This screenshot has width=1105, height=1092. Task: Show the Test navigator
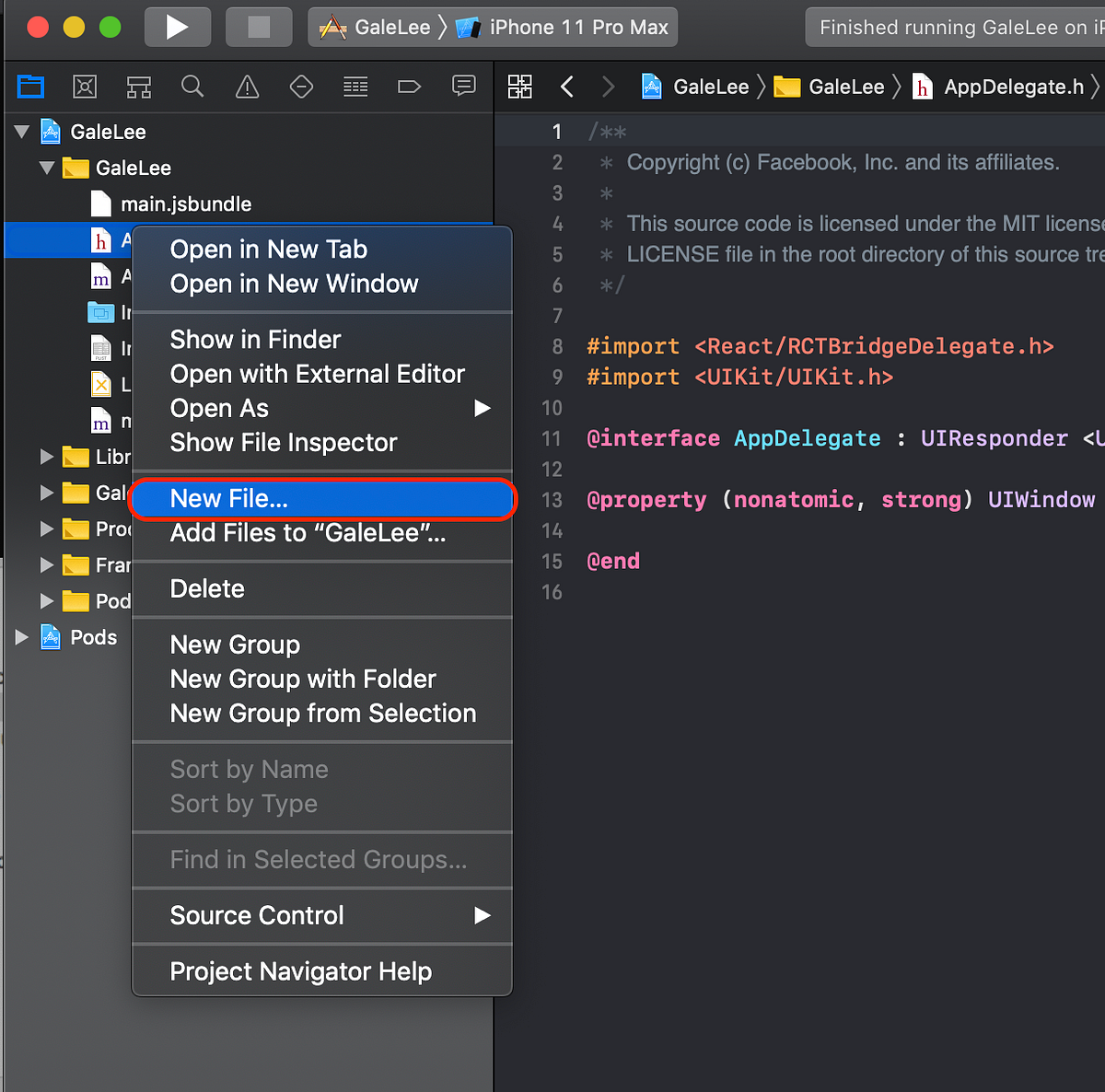click(300, 87)
